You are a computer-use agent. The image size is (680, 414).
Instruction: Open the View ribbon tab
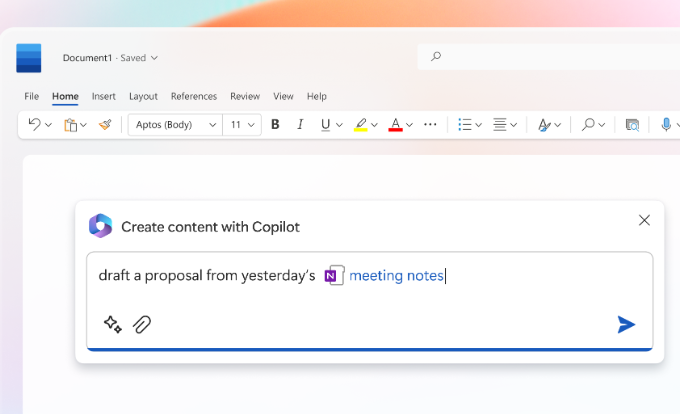[283, 96]
